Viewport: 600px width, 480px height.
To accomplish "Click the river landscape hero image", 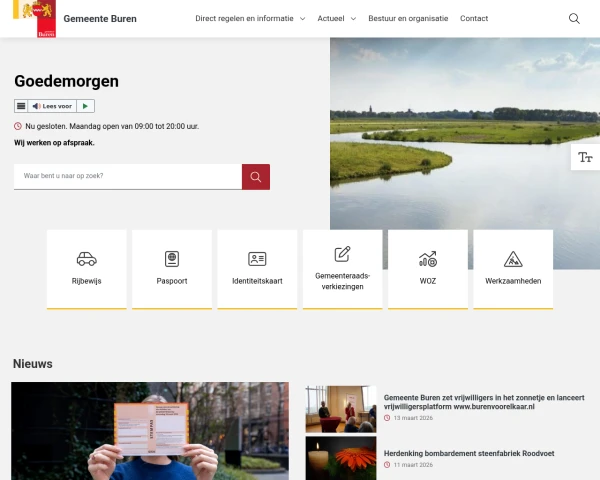I will 465,134.
